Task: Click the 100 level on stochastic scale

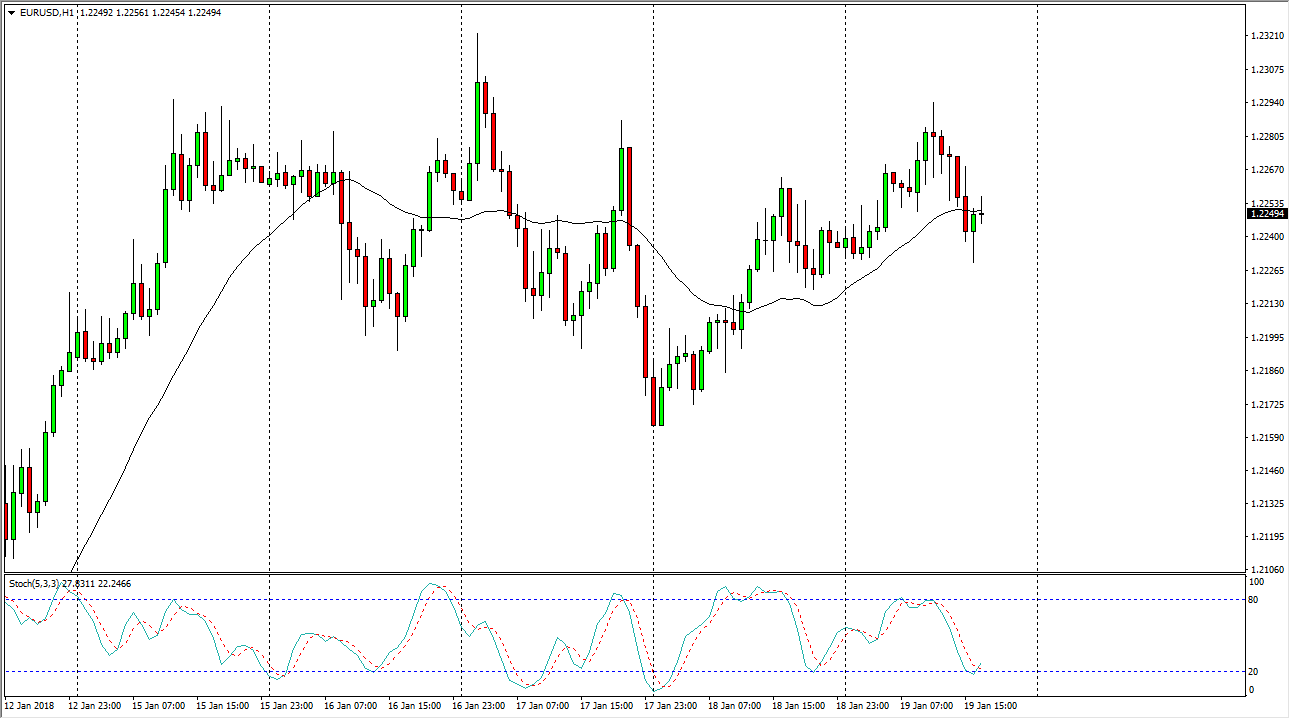Action: click(x=1258, y=581)
